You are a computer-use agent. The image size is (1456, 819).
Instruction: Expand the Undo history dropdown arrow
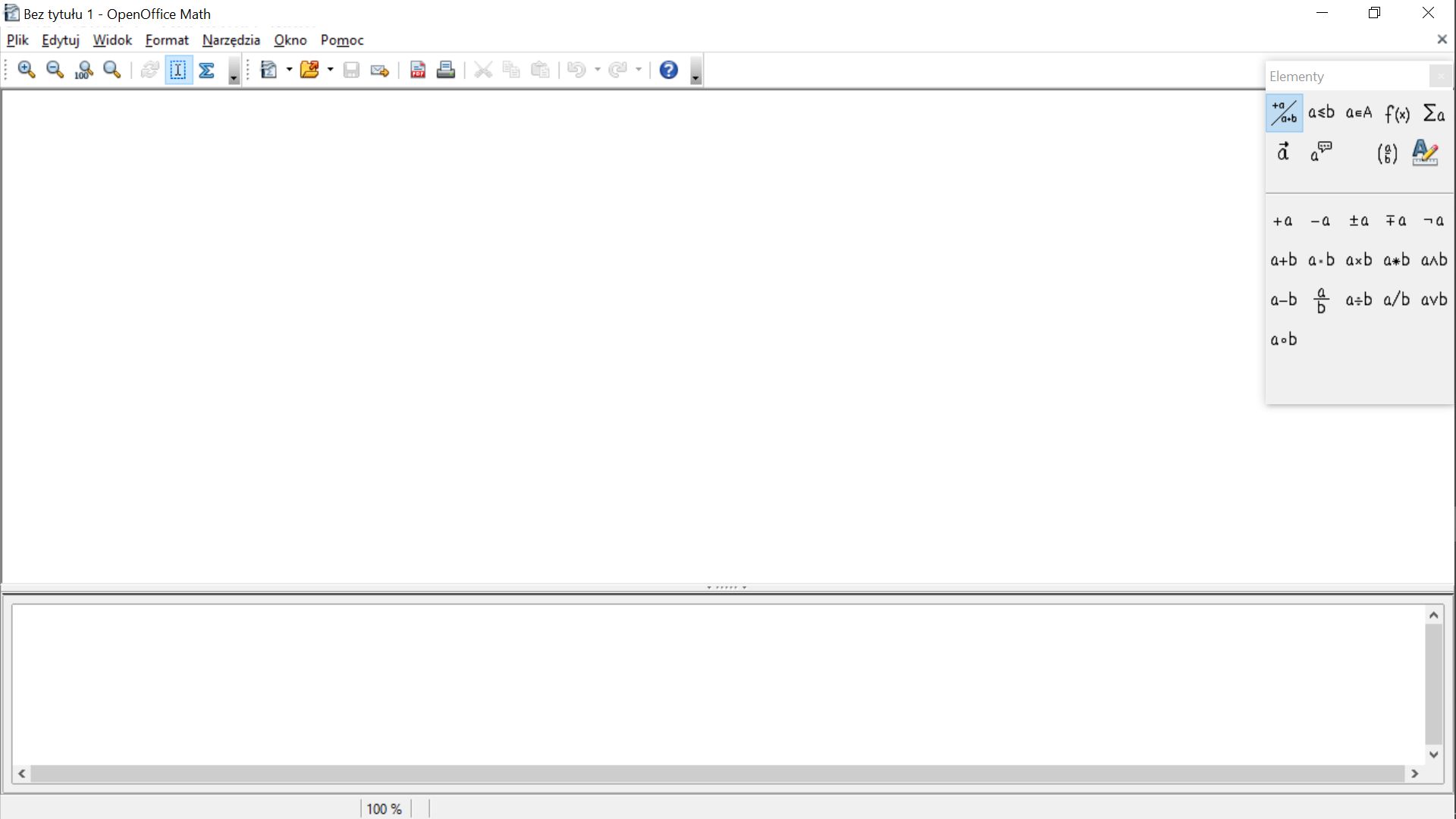tap(598, 70)
